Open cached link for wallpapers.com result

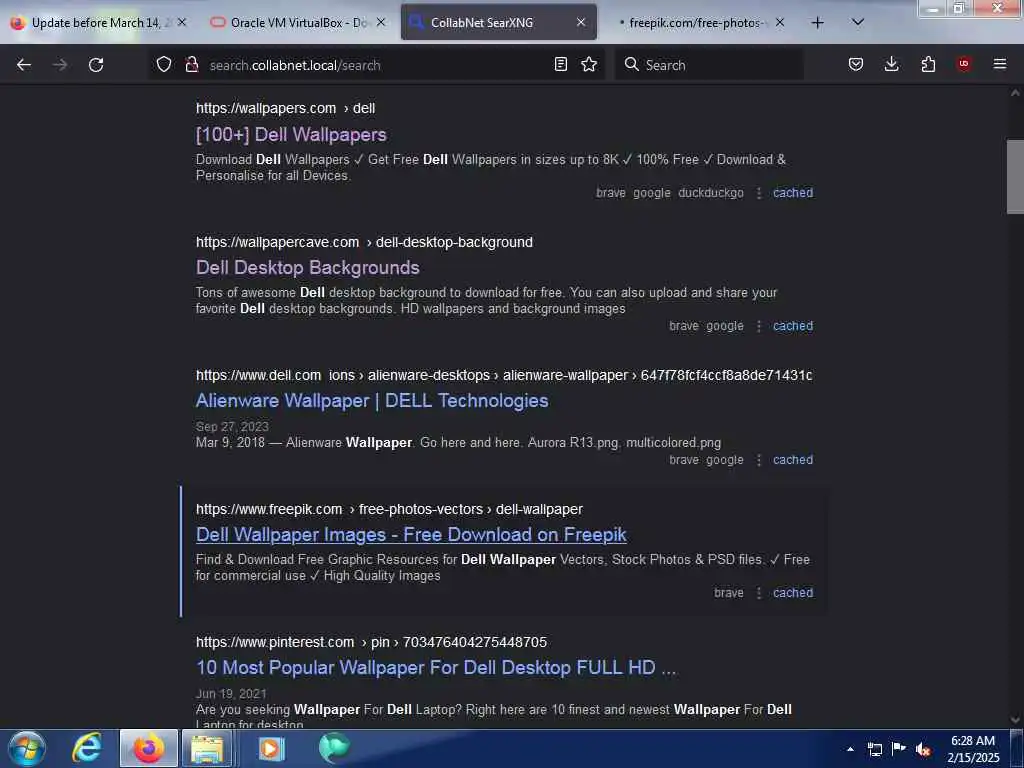793,193
